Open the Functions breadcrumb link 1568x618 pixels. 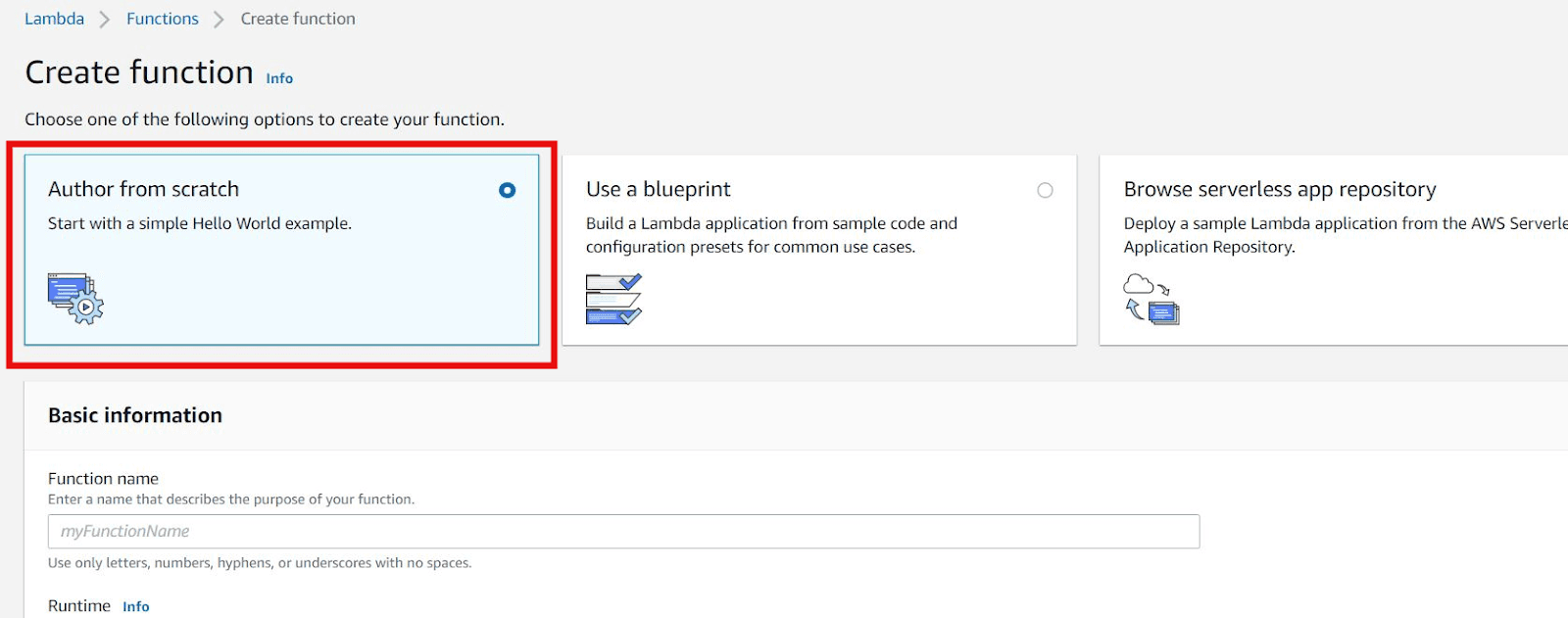(x=163, y=19)
